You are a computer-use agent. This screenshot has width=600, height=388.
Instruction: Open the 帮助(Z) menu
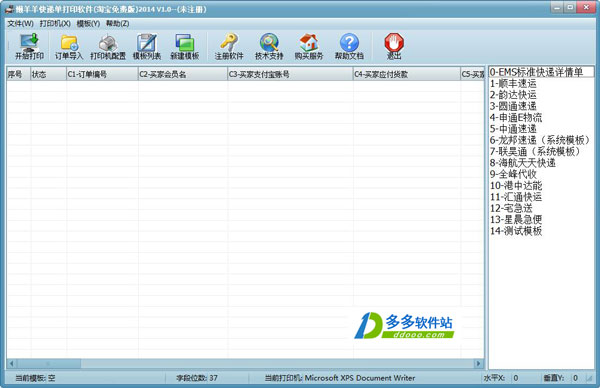pos(117,24)
